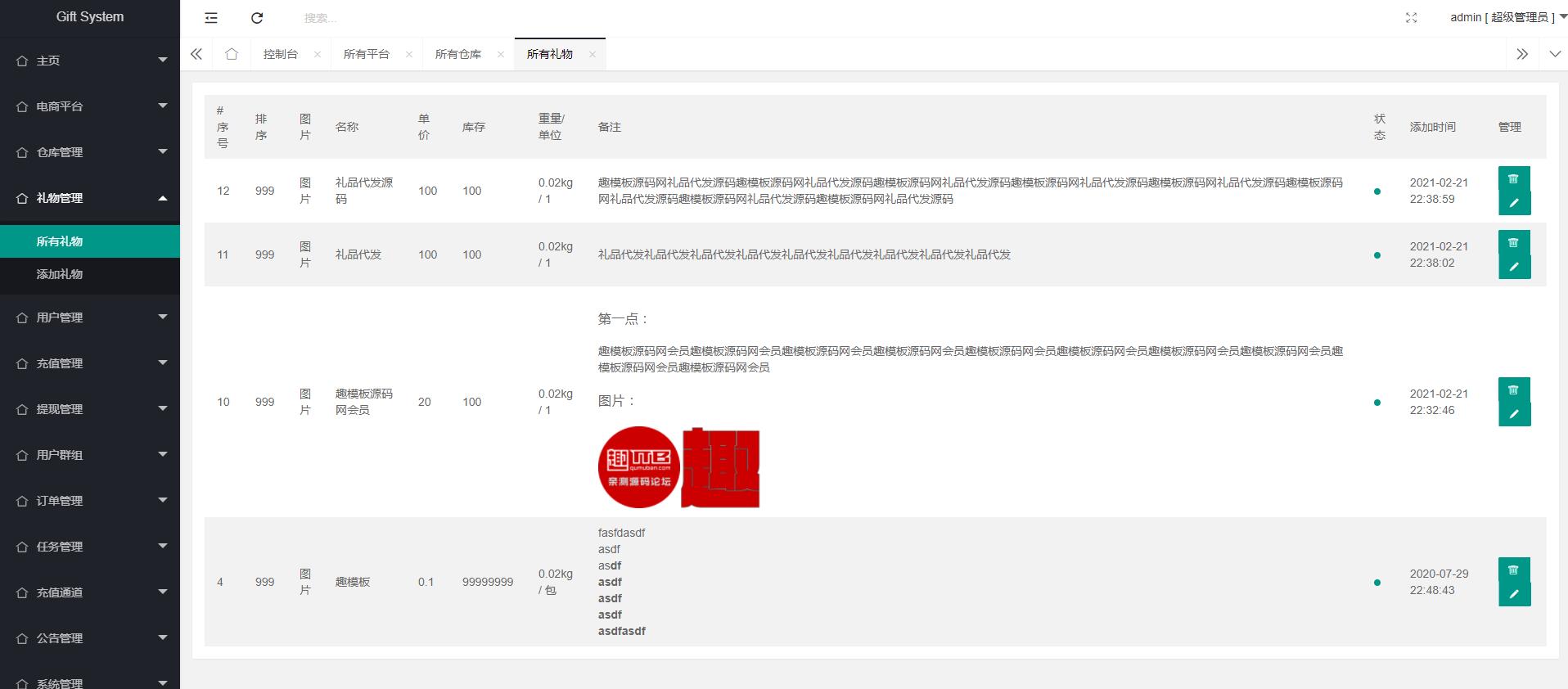Switch to the 控制台 tab
This screenshot has width=1568, height=689.
point(281,54)
